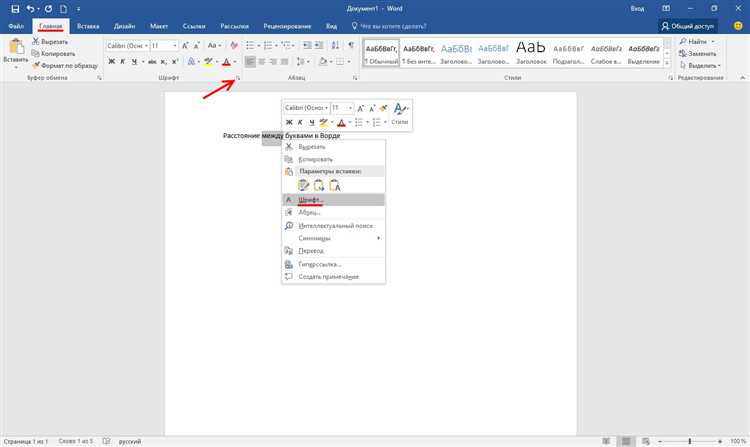Click the tell me search field
This screenshot has height=447, width=750.
click(x=389, y=26)
